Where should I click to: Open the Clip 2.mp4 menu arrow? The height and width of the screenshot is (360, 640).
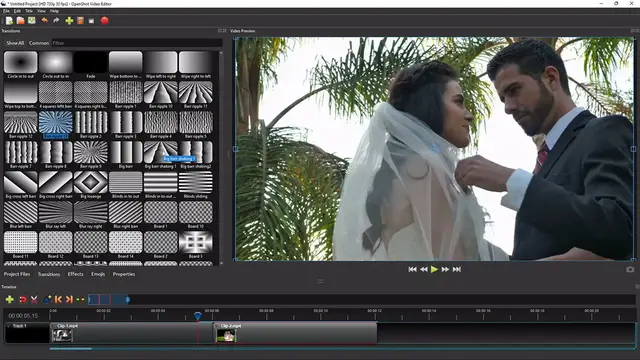point(217,326)
